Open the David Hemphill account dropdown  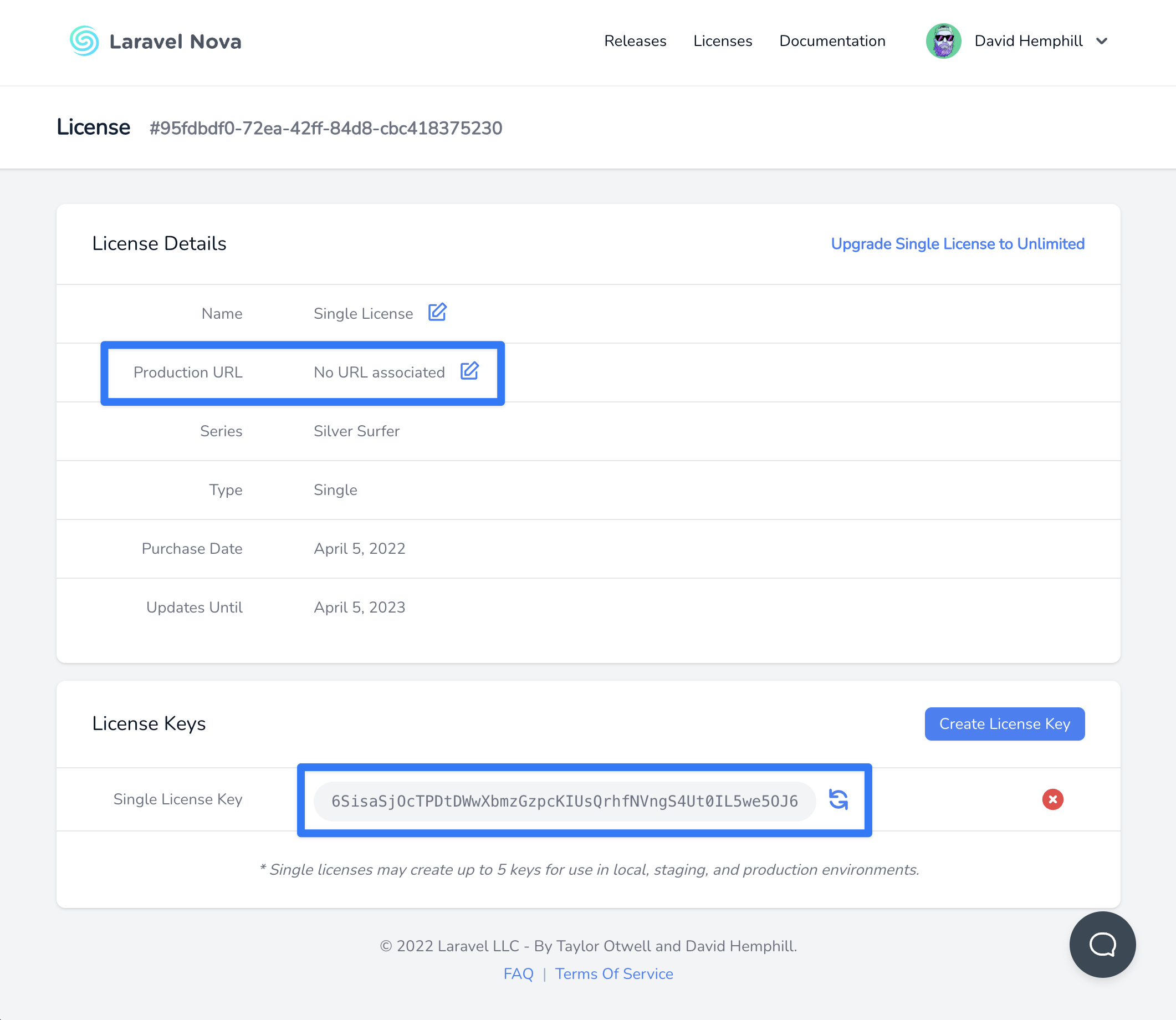pos(1029,40)
